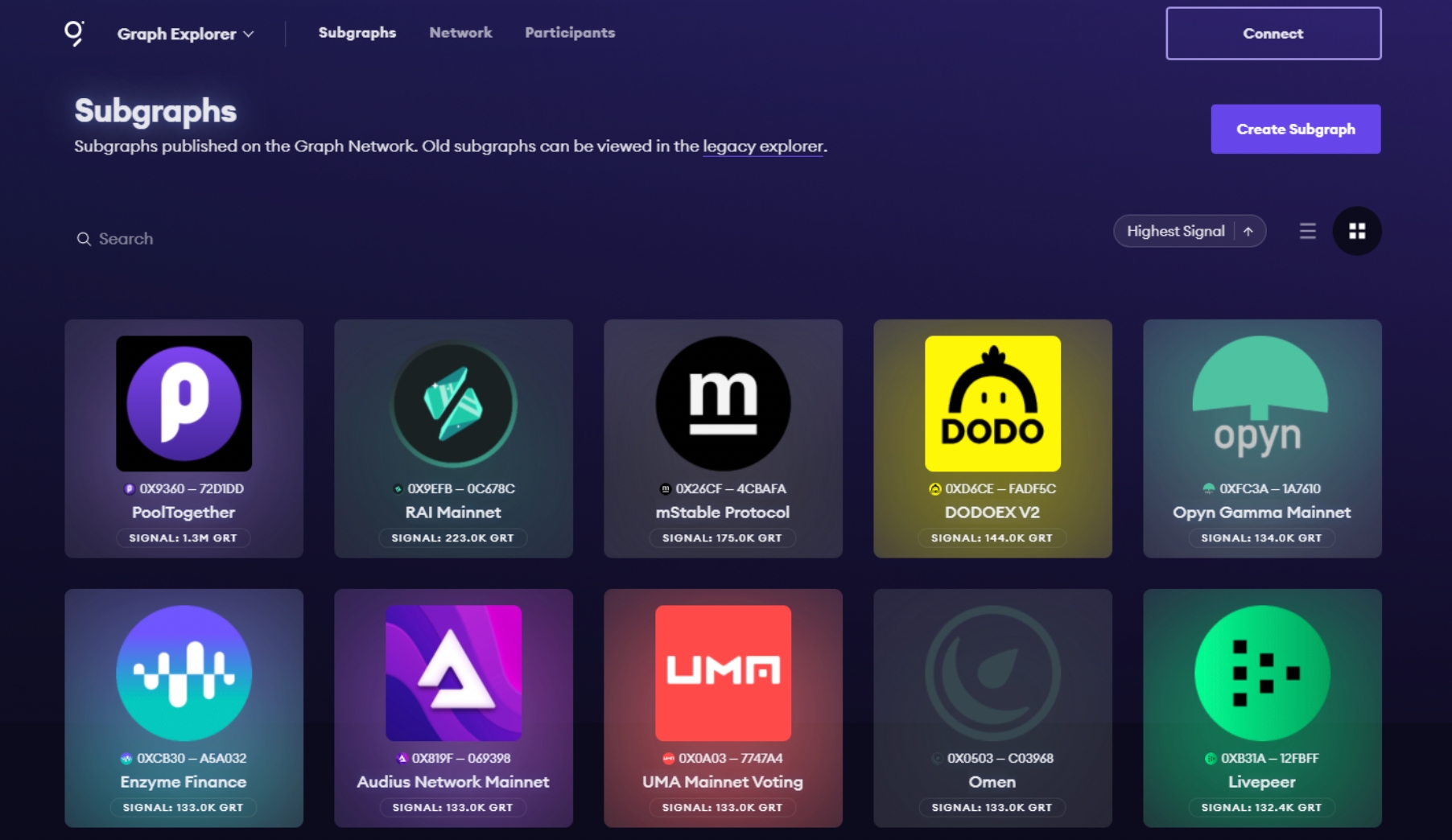
Task: Open the Highest Signal sort dropdown
Action: coord(1175,232)
